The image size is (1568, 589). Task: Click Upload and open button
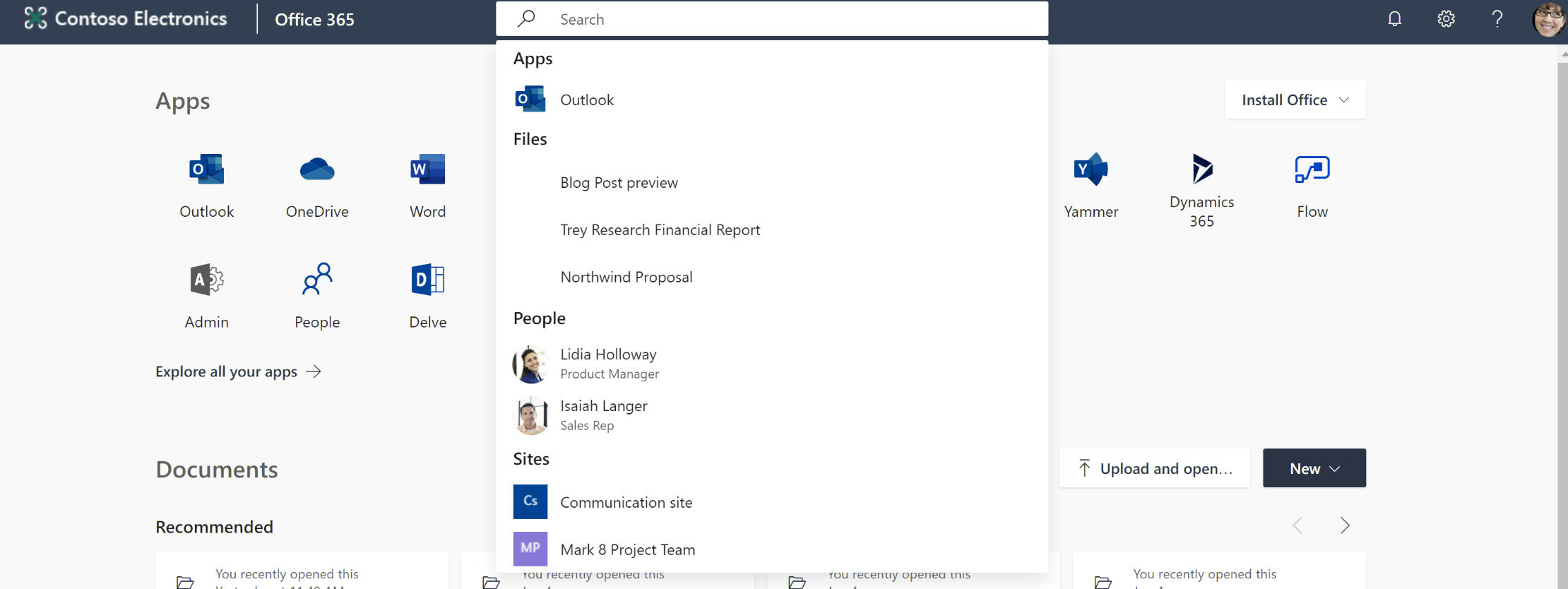[x=1155, y=468]
